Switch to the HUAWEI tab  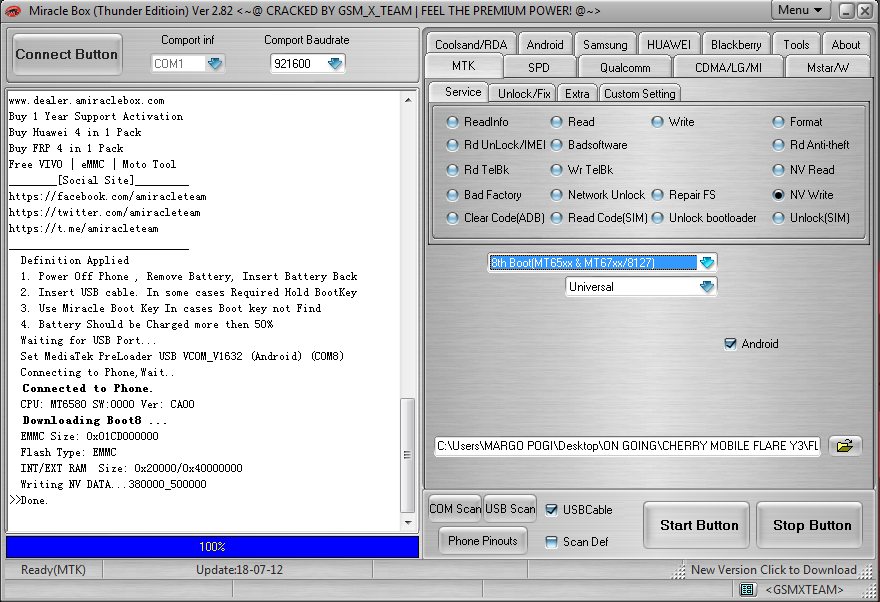pos(668,44)
